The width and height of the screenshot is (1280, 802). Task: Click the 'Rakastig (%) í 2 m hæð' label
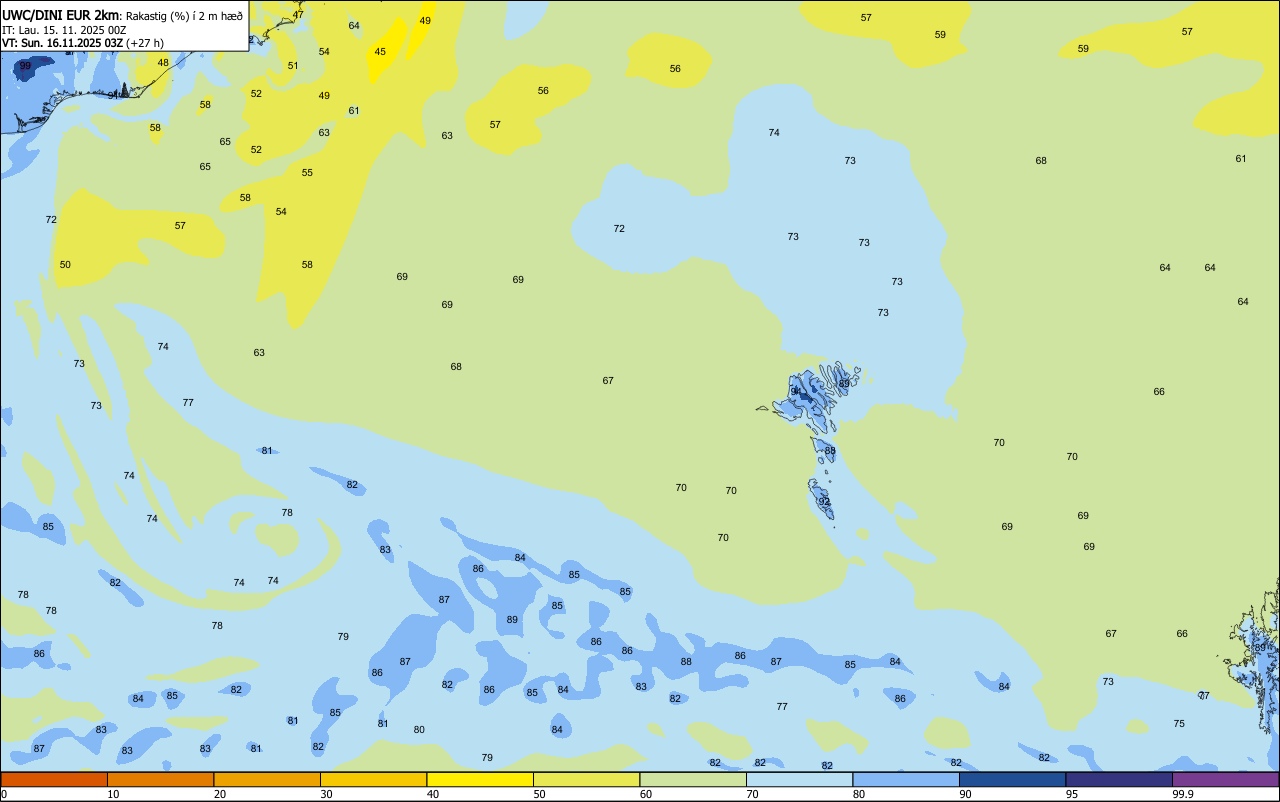point(184,15)
